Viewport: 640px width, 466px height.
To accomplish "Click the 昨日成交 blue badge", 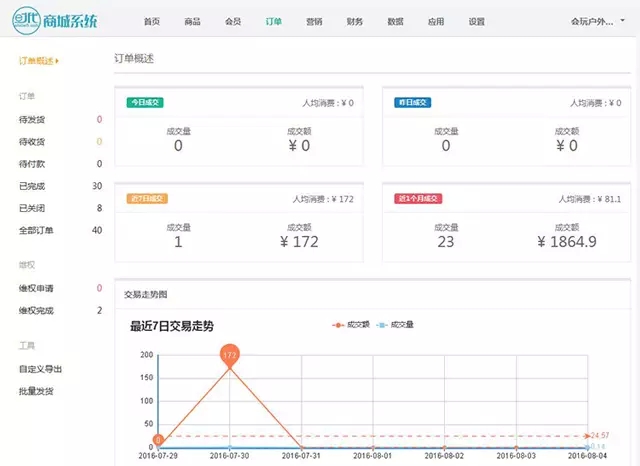I will pyautogui.click(x=412, y=102).
